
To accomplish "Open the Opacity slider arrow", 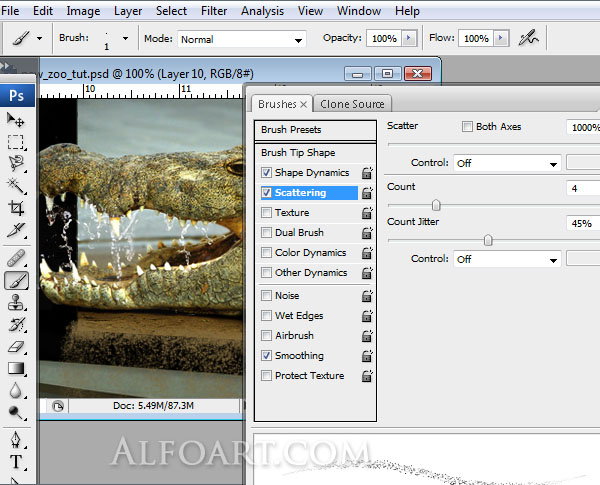I will 409,38.
